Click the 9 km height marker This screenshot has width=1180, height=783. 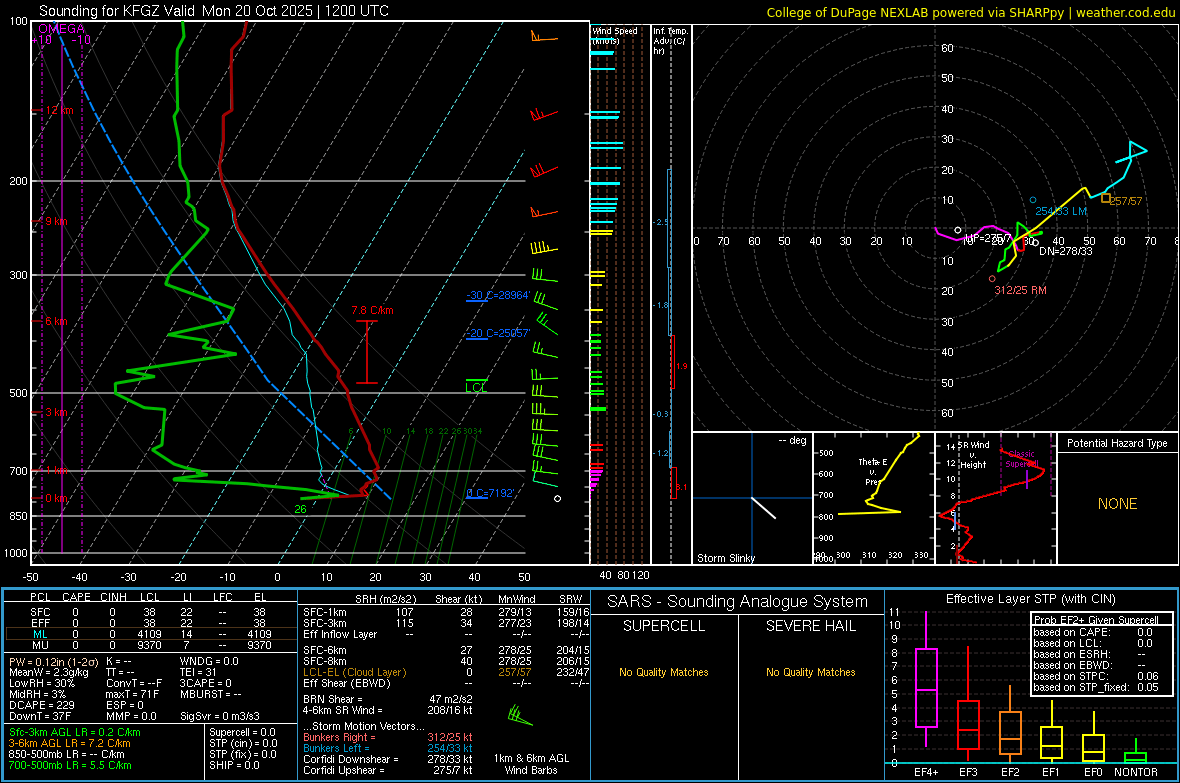click(56, 221)
